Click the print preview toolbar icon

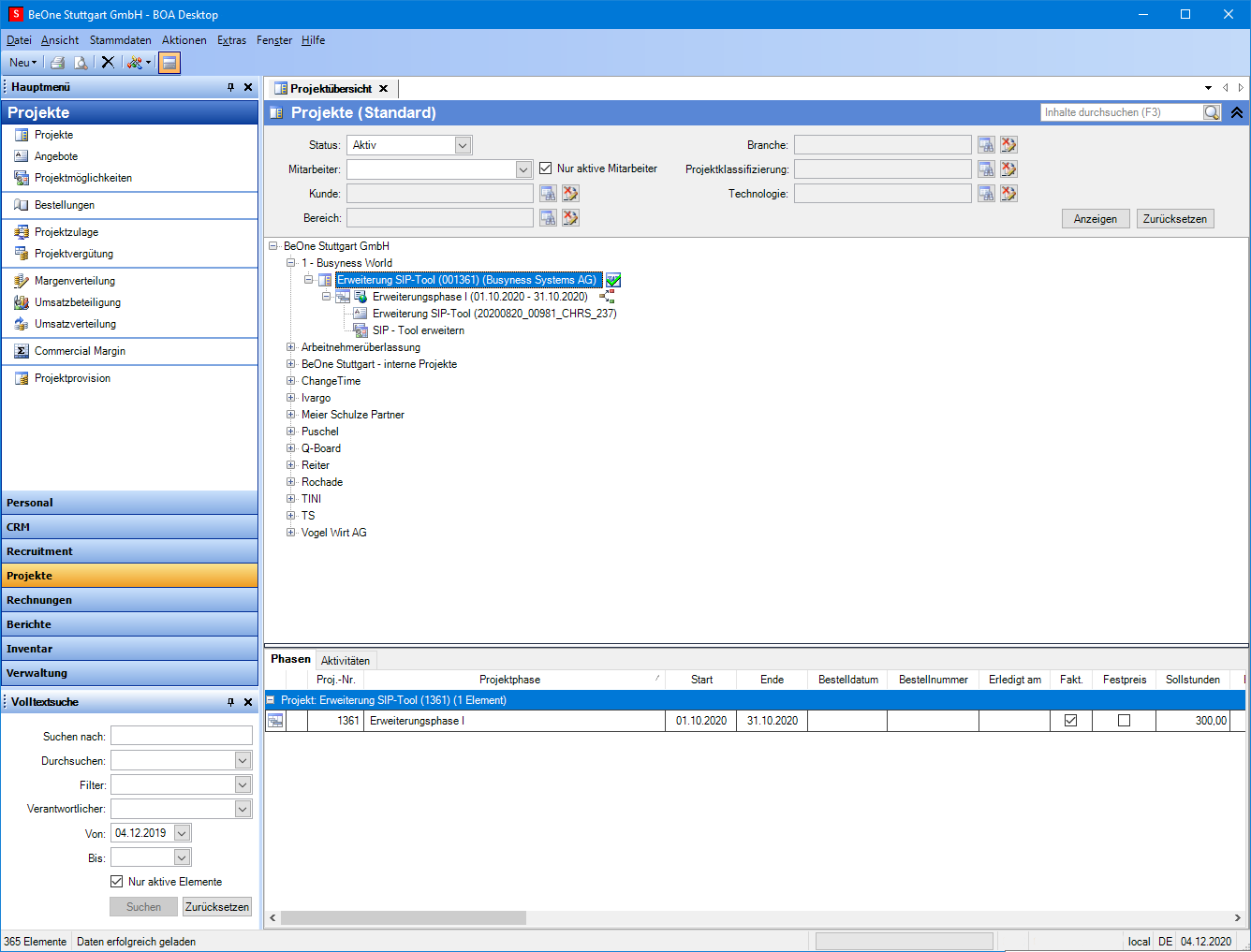coord(81,63)
